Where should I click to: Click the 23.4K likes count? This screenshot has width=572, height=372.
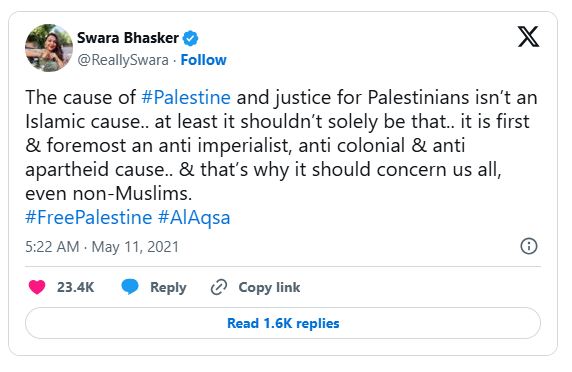click(x=76, y=287)
